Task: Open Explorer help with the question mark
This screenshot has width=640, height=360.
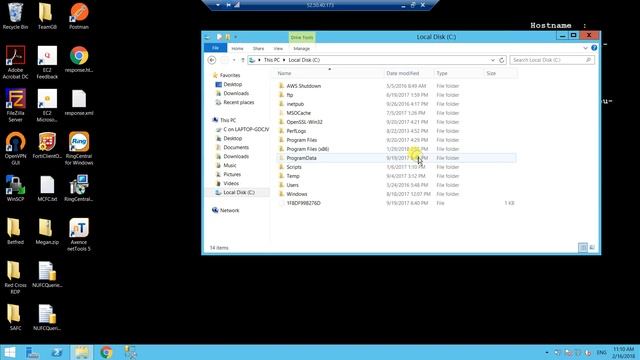Action: click(x=594, y=48)
